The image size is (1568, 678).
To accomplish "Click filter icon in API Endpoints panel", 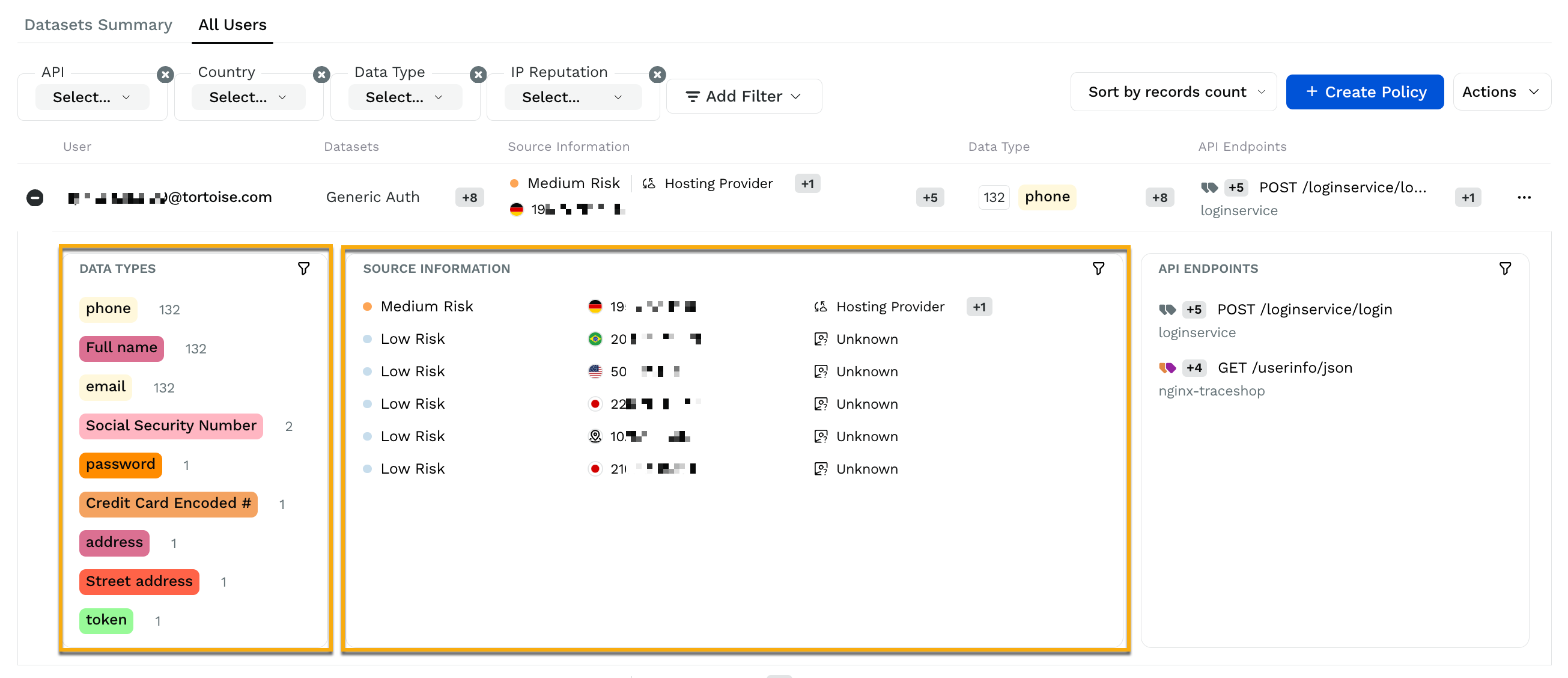I will pyautogui.click(x=1505, y=269).
